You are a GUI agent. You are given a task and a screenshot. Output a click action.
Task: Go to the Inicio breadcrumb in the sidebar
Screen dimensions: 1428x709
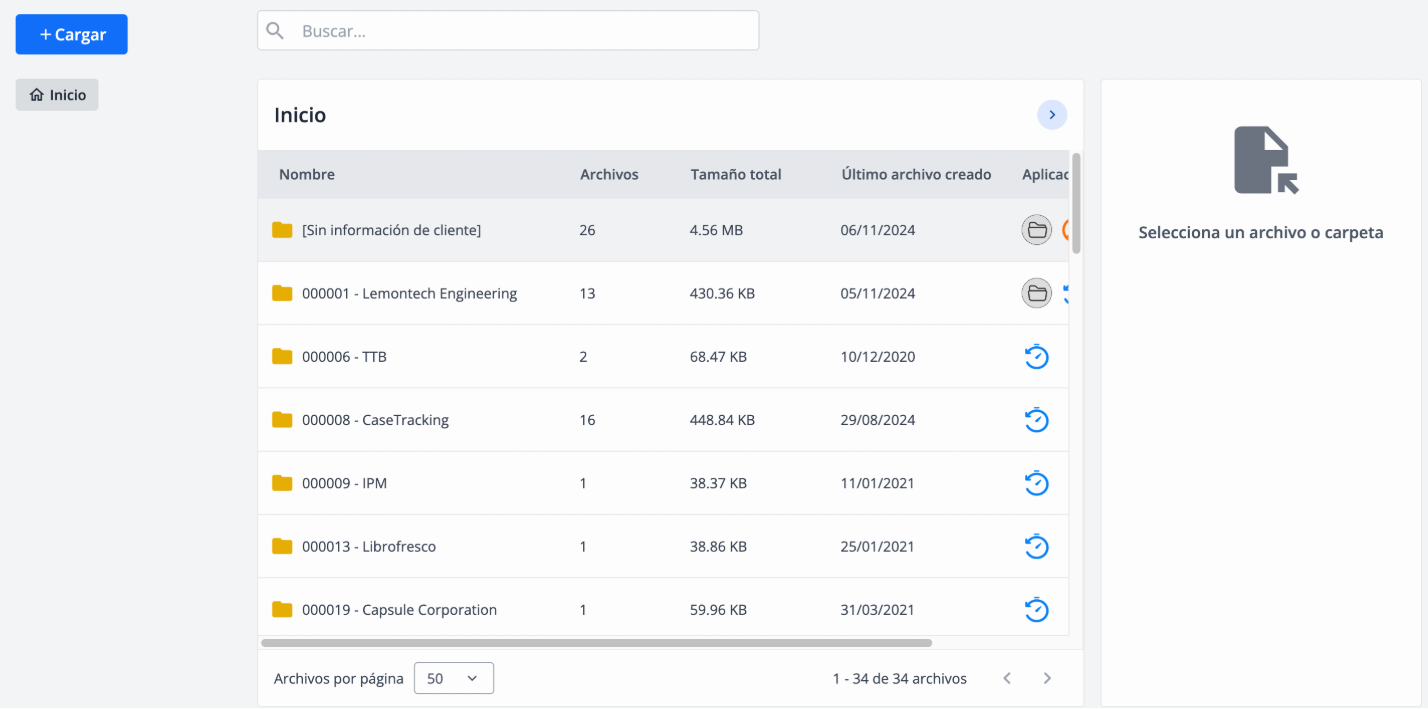pos(57,95)
